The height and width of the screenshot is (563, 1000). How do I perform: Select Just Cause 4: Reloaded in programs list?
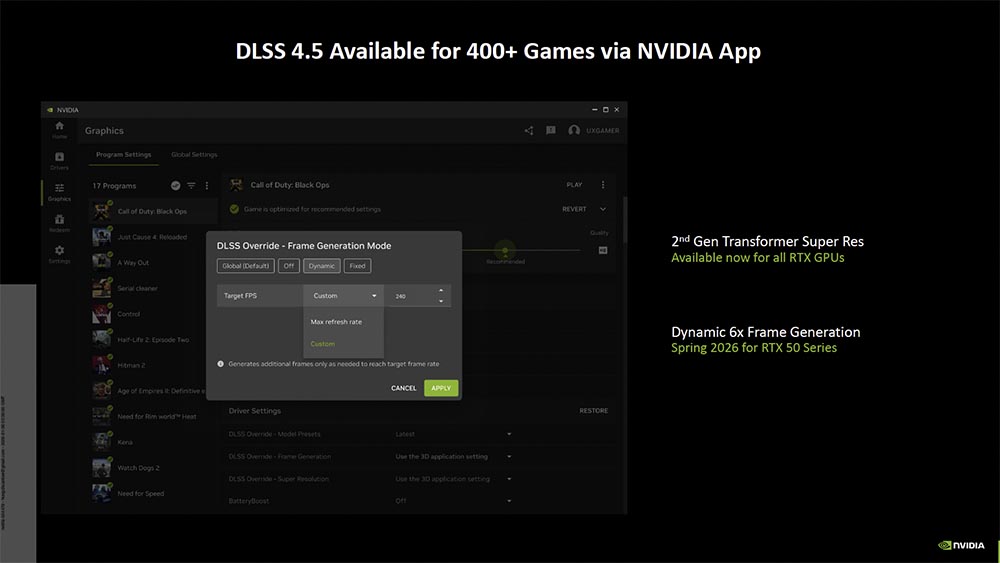(152, 237)
